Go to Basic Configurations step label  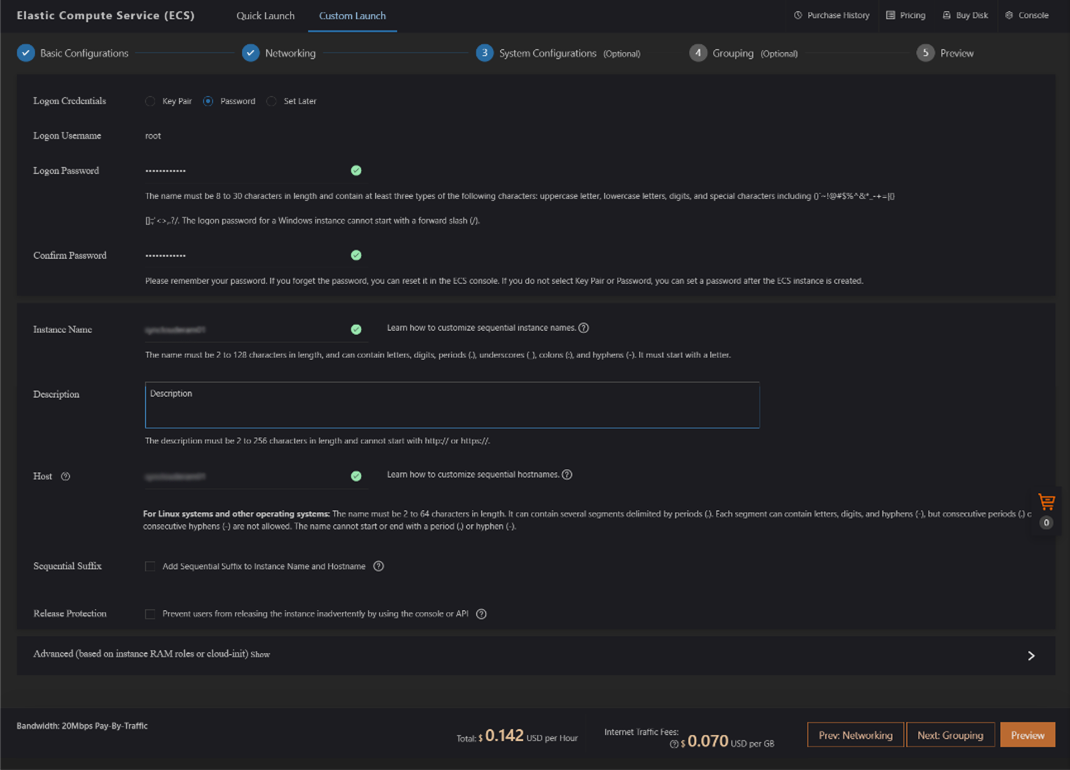[84, 53]
